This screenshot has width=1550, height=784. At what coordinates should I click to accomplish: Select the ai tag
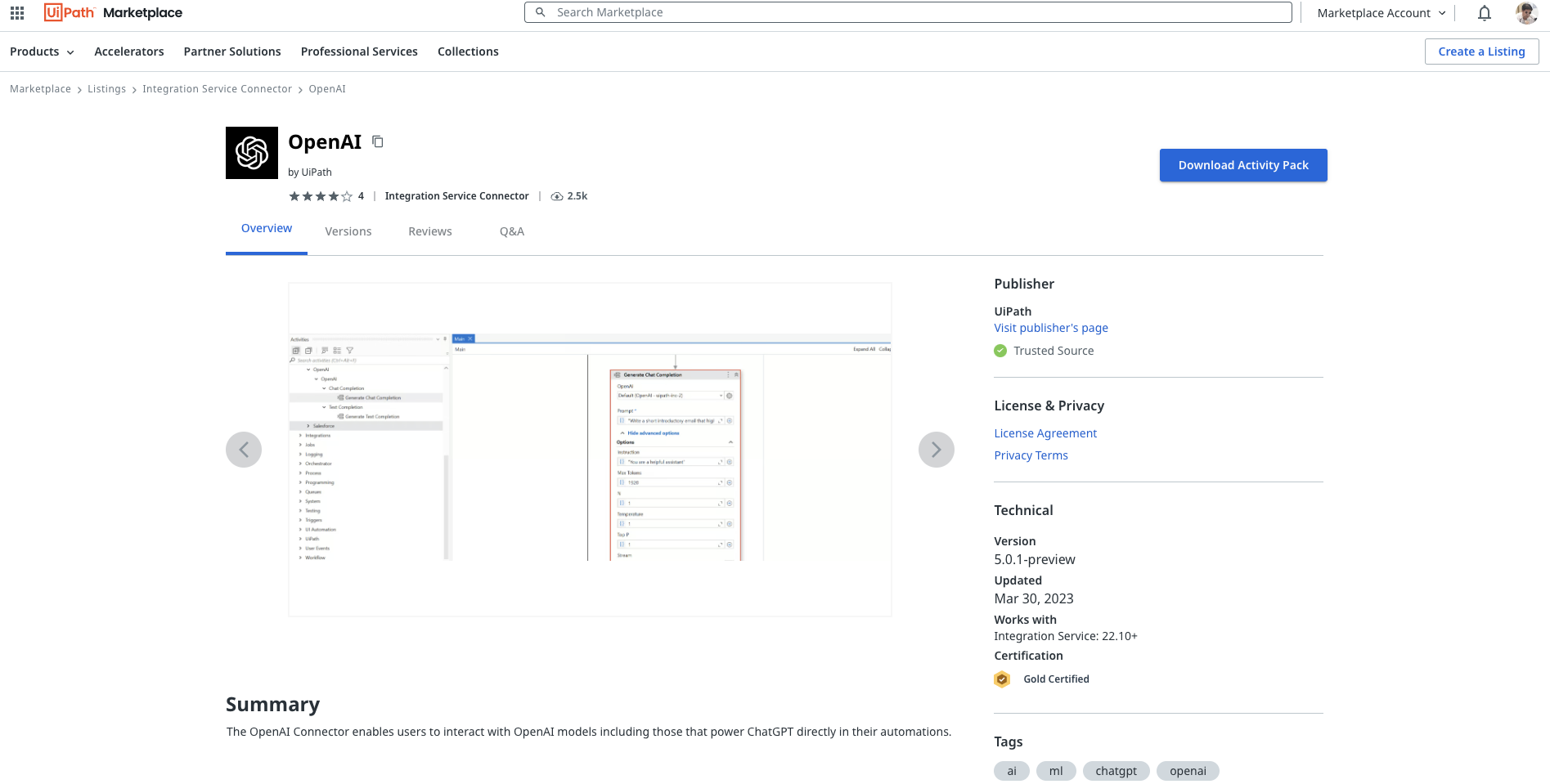point(1012,771)
